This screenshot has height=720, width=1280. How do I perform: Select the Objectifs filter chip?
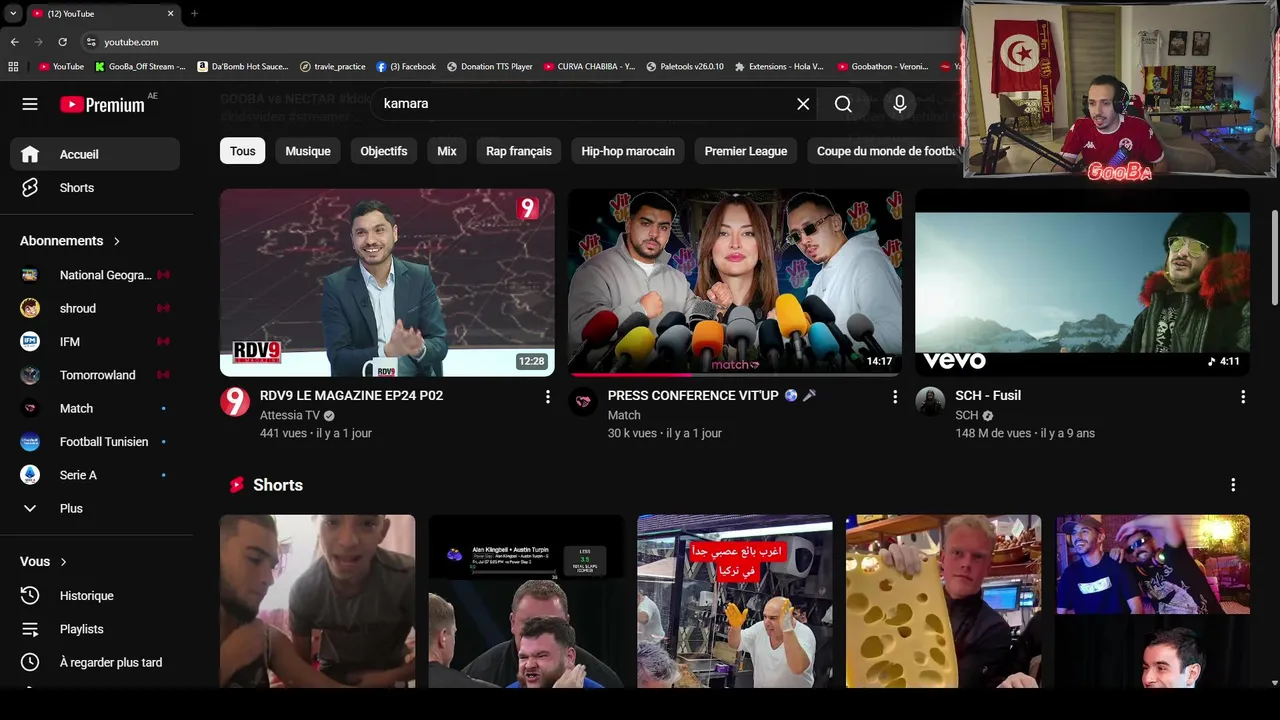(x=384, y=151)
